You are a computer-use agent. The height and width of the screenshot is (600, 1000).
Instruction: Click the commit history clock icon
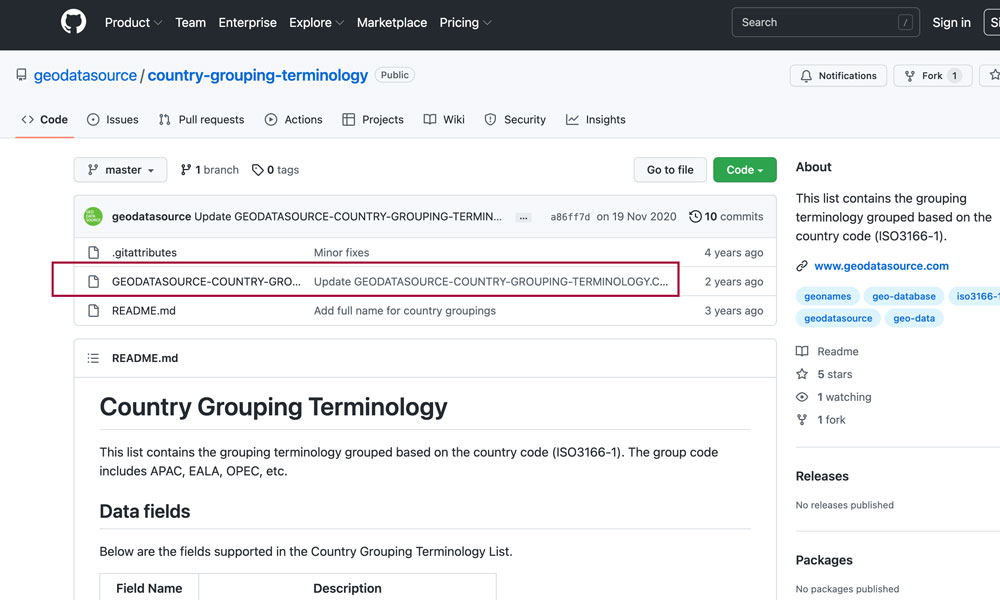tap(696, 216)
